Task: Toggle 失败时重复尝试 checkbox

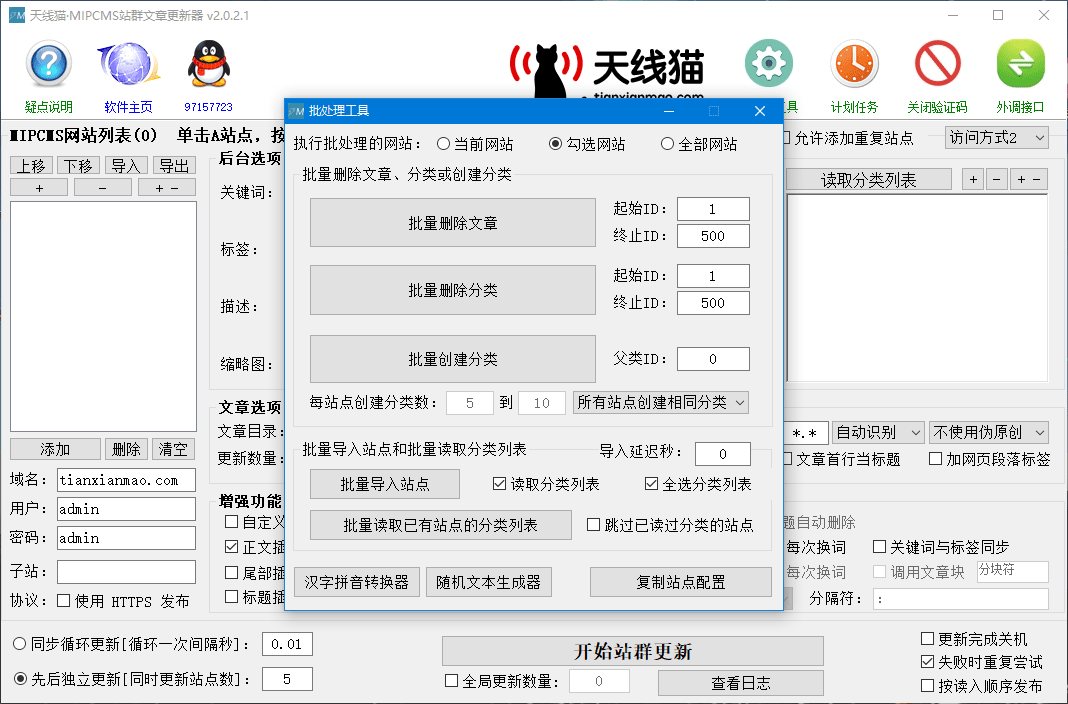Action: [x=927, y=662]
